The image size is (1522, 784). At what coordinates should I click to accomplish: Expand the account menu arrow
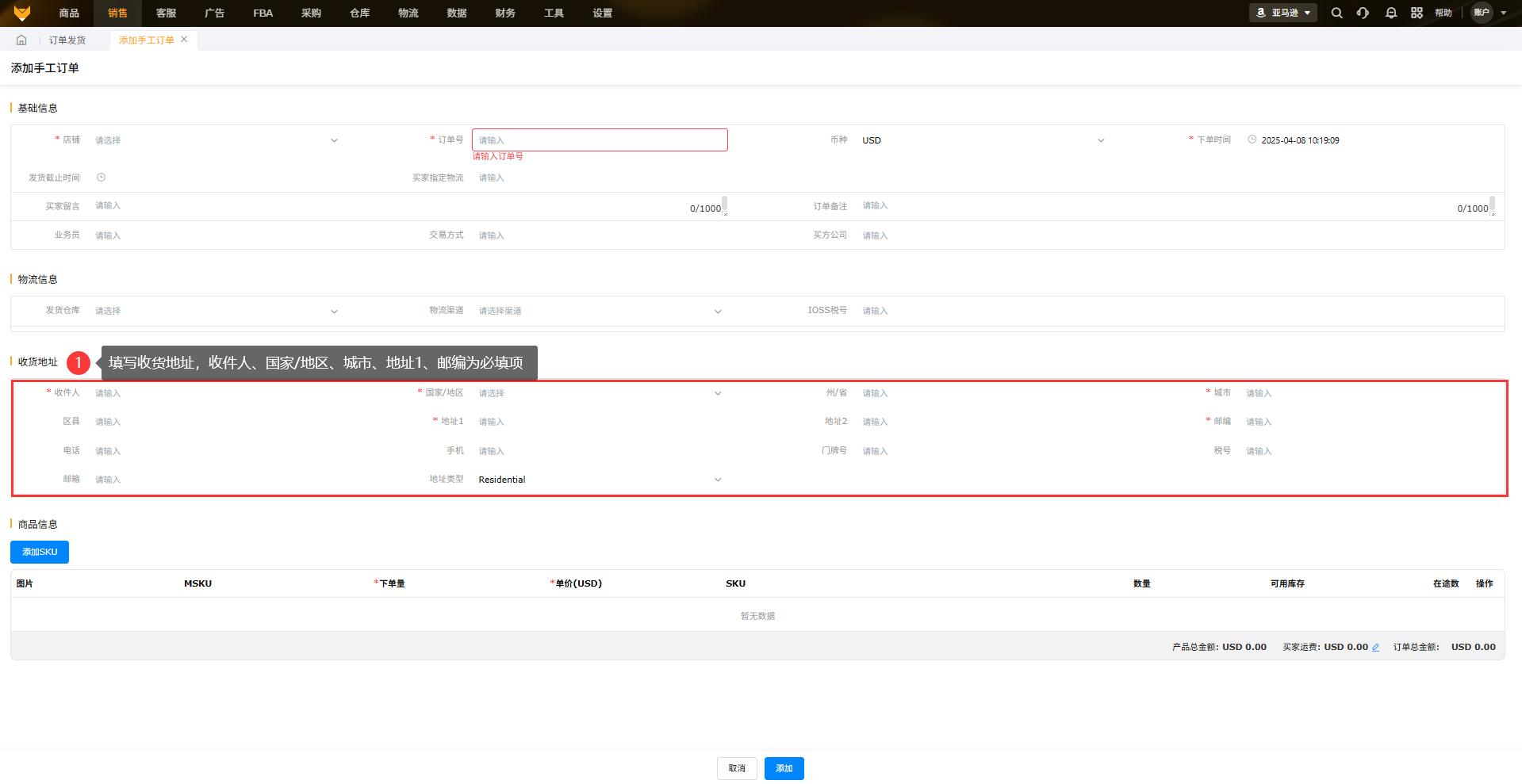1503,13
